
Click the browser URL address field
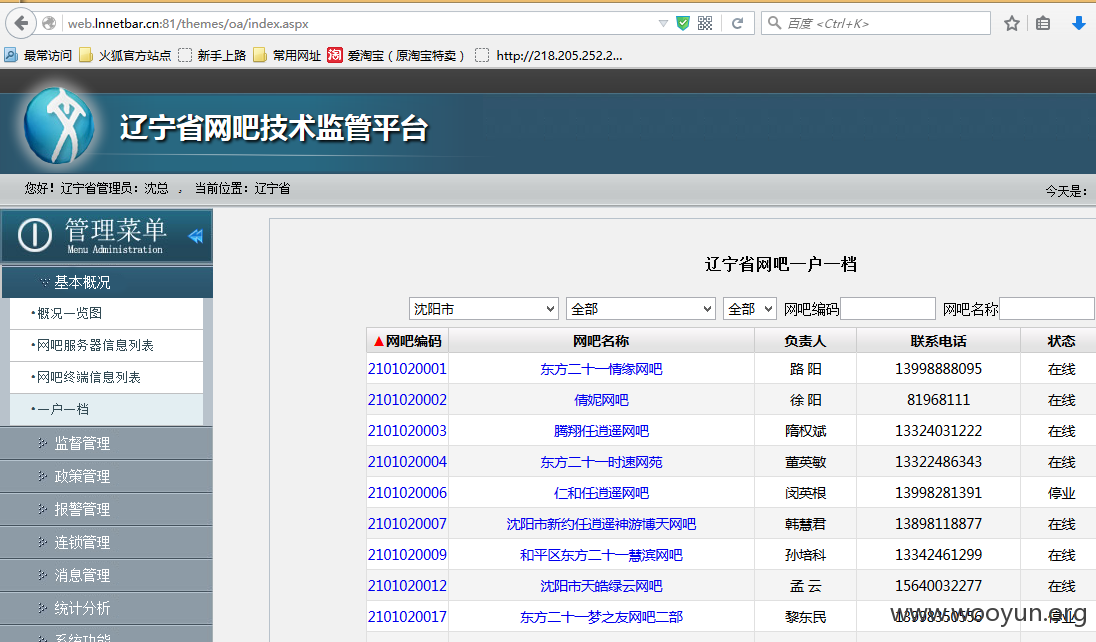pyautogui.click(x=360, y=23)
